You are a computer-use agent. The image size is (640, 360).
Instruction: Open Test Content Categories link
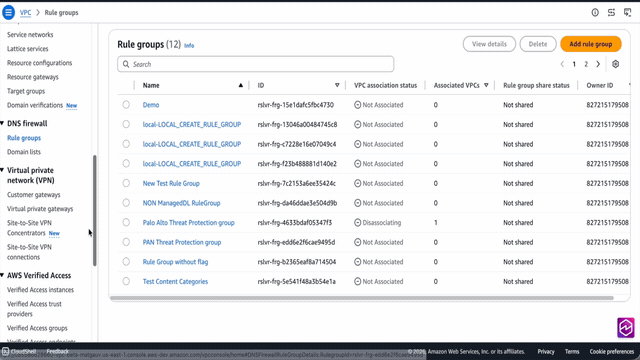point(175,281)
